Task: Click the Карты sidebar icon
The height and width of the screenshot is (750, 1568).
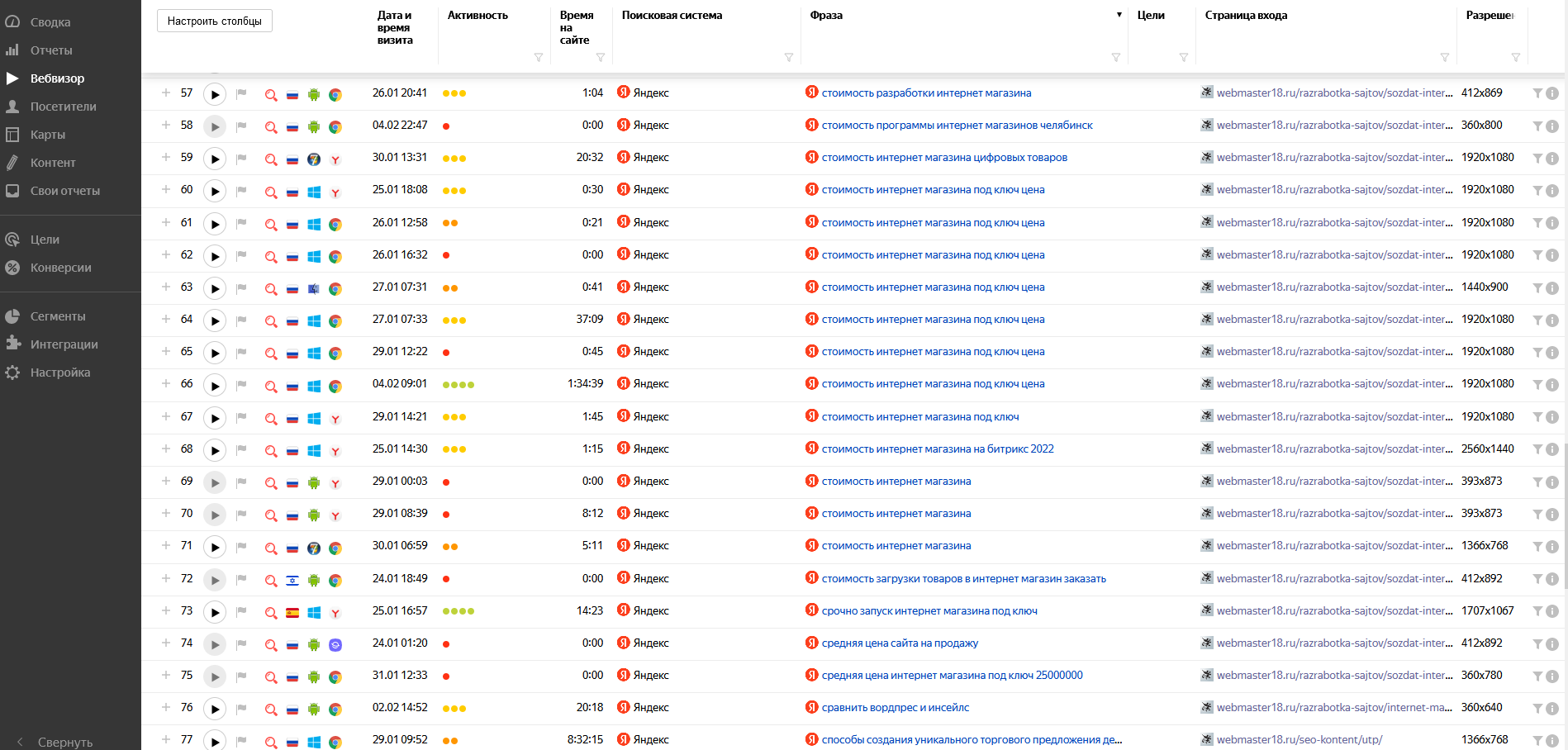Action: coord(12,135)
